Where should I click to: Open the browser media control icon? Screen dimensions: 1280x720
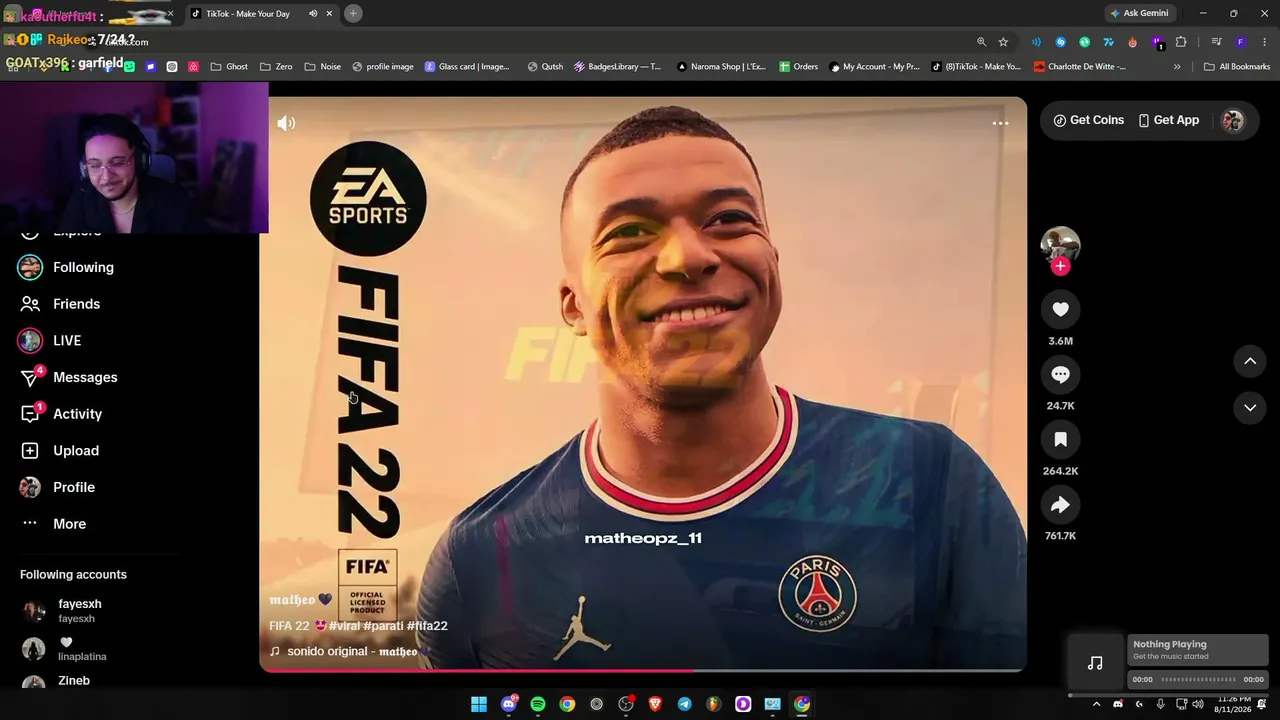[x=1216, y=42]
